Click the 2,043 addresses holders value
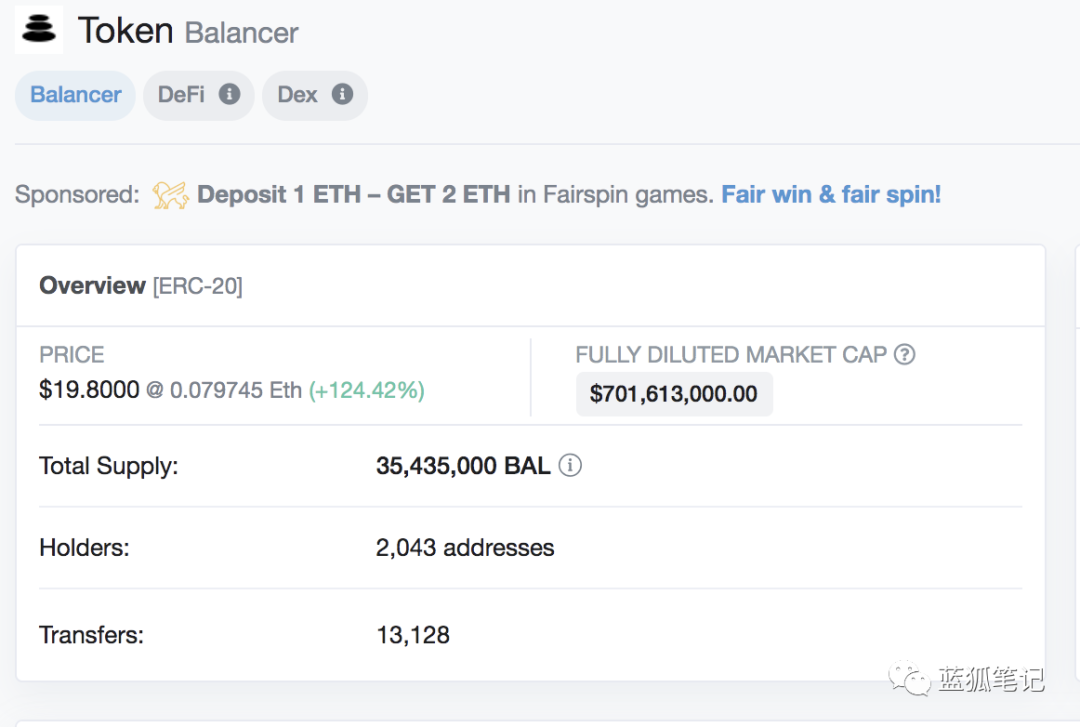The image size is (1080, 727). click(465, 548)
